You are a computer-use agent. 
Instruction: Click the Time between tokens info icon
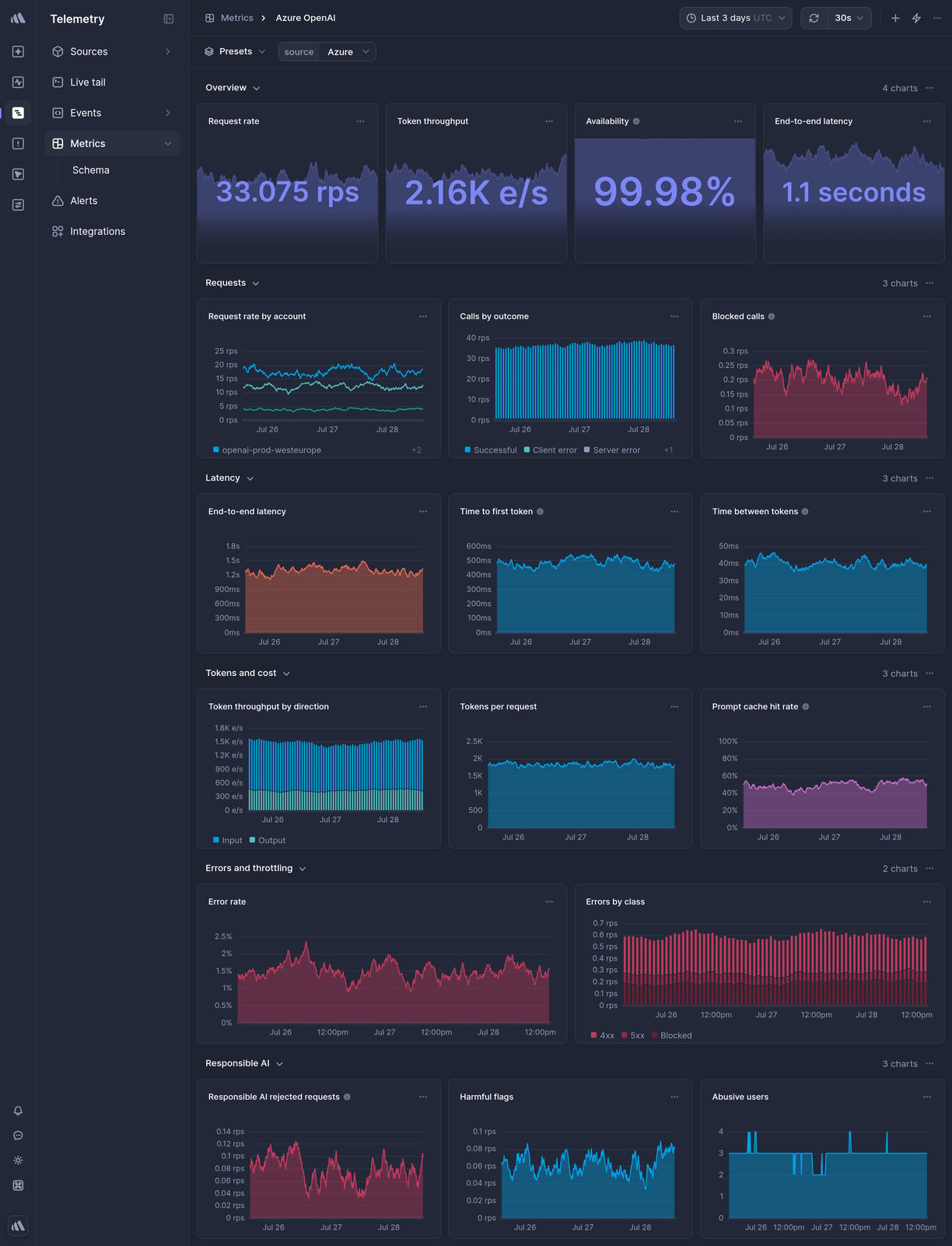coord(805,512)
